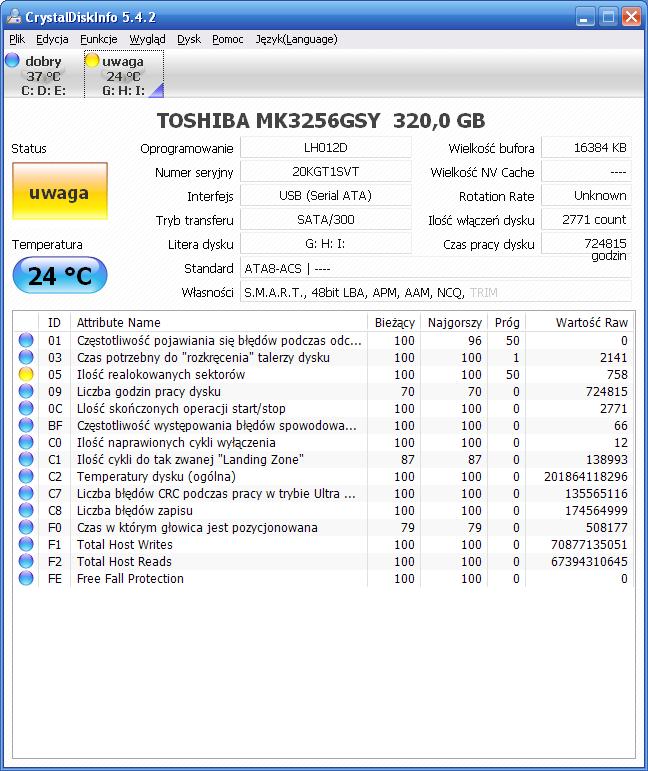Click the 'Wartość Raw' column header

591,322
